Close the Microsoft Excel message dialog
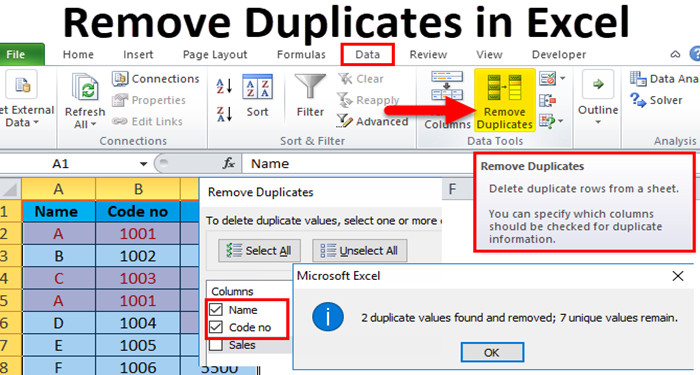700x375 pixels. (678, 276)
